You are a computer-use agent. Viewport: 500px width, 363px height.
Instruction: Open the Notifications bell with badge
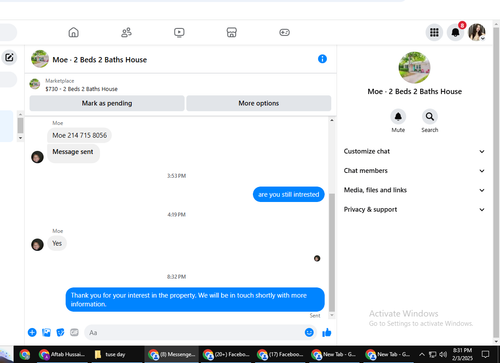point(455,32)
